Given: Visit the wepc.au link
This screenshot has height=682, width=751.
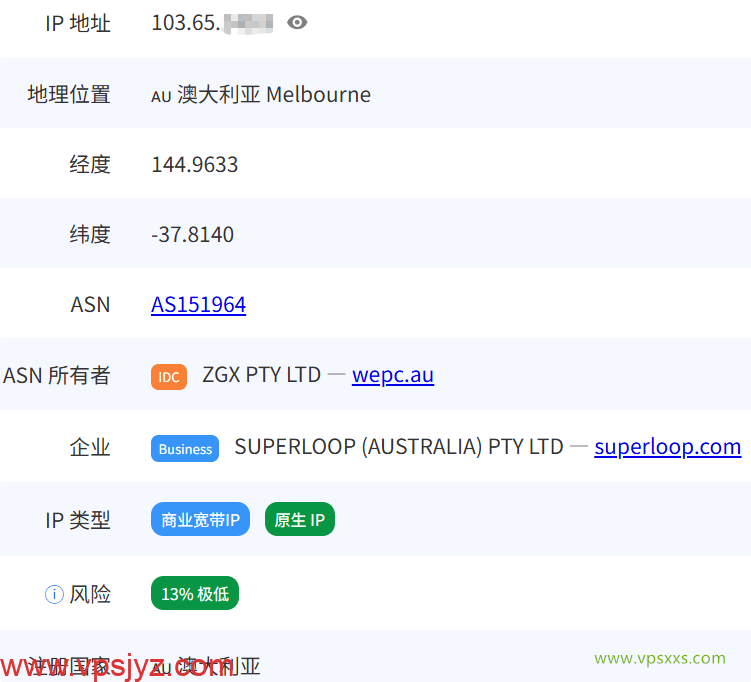Looking at the screenshot, I should click(x=393, y=375).
